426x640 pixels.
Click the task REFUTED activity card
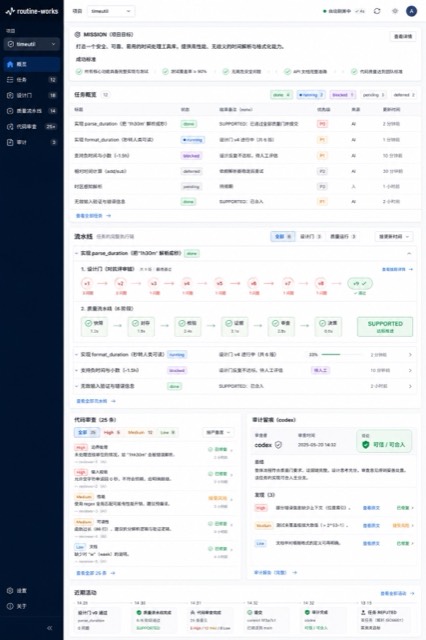coord(382,620)
